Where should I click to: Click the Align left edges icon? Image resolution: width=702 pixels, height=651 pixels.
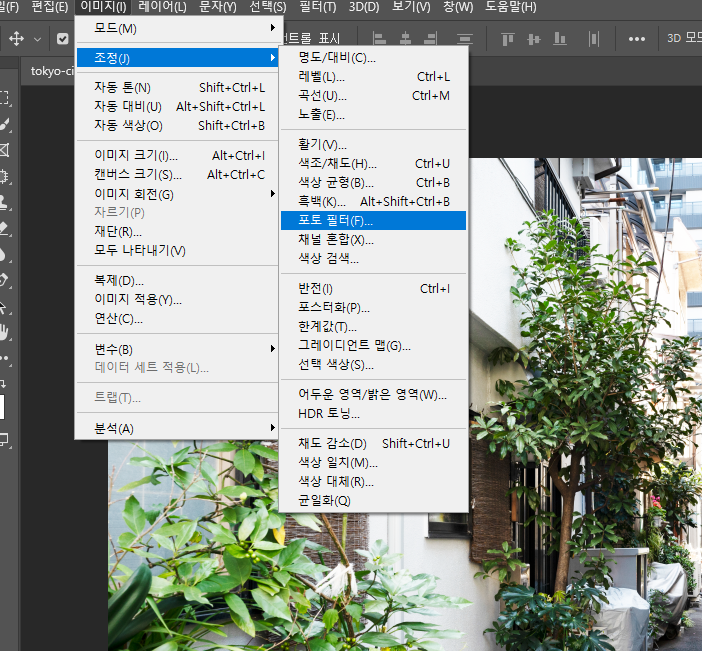(x=380, y=39)
